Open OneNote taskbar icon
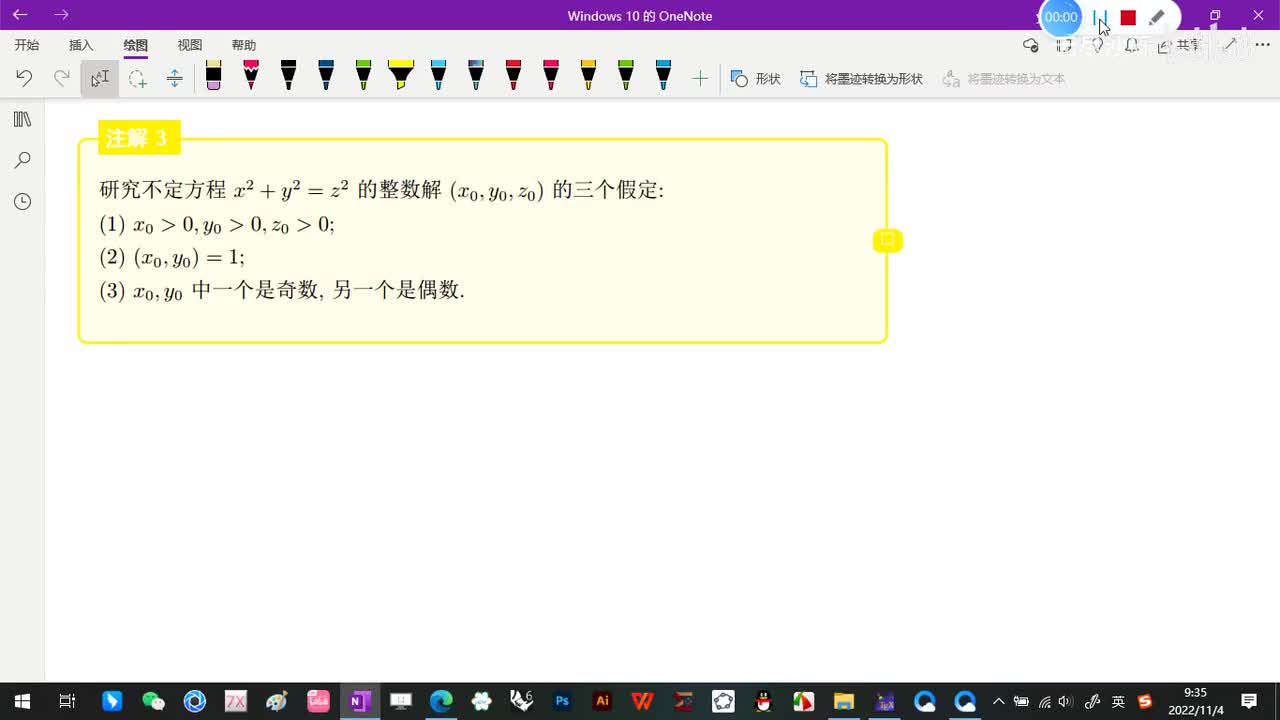This screenshot has height=720, width=1280. click(x=358, y=701)
